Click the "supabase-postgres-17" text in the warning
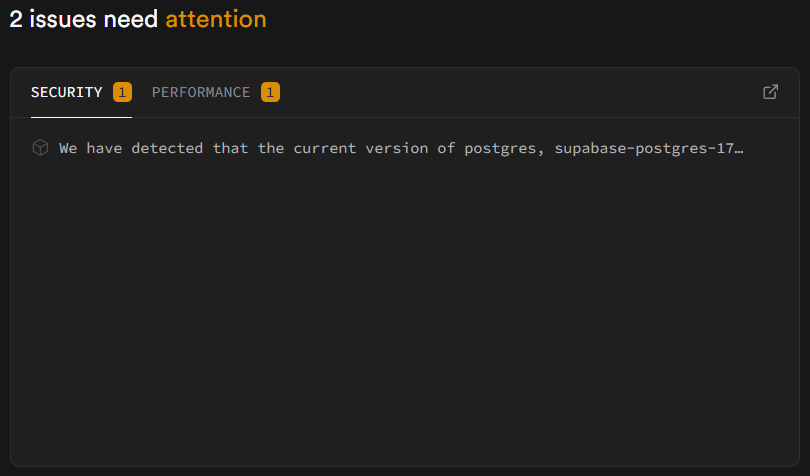Screen dimensions: 810x476 point(645,148)
